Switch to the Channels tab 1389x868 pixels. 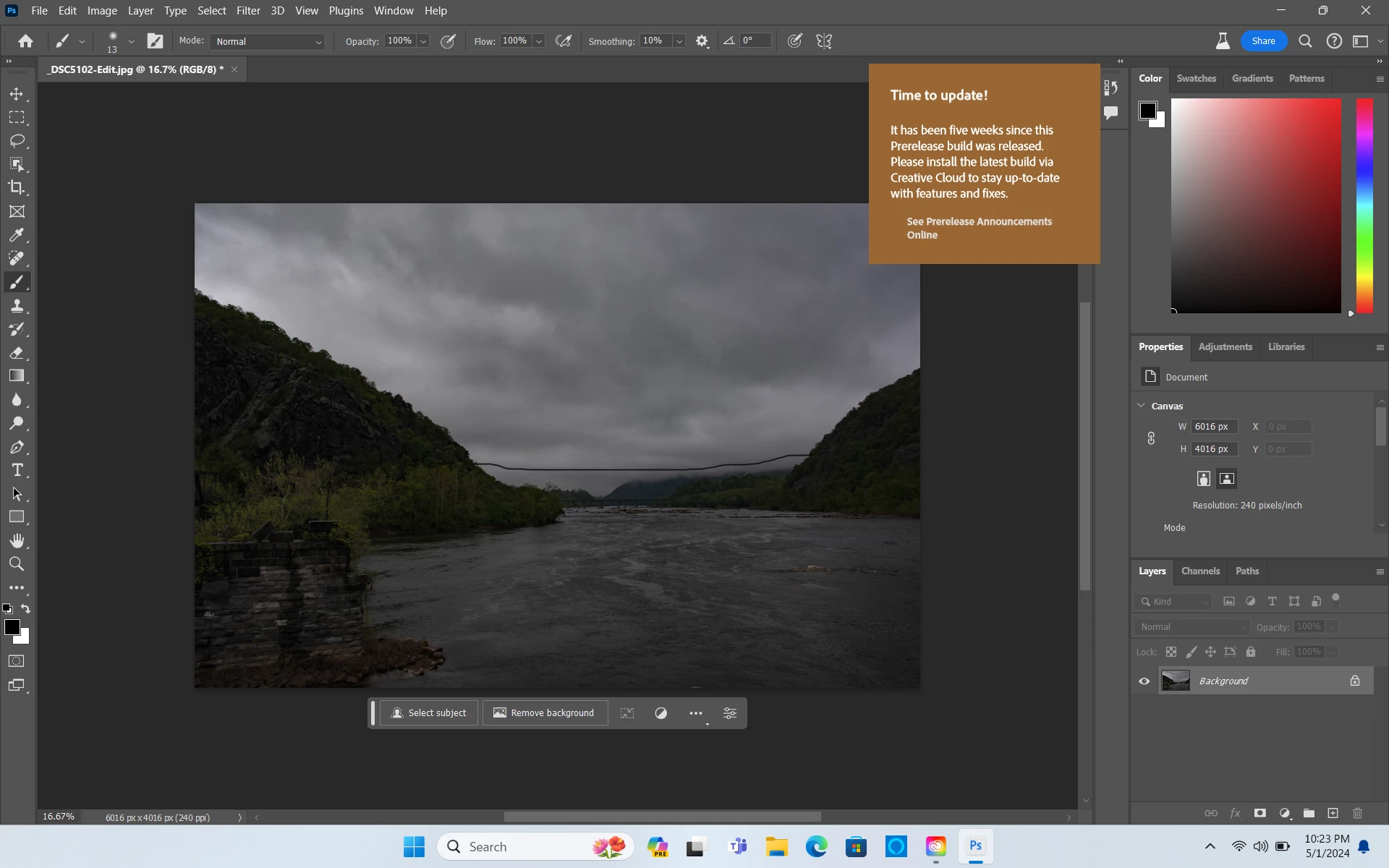pyautogui.click(x=1200, y=571)
